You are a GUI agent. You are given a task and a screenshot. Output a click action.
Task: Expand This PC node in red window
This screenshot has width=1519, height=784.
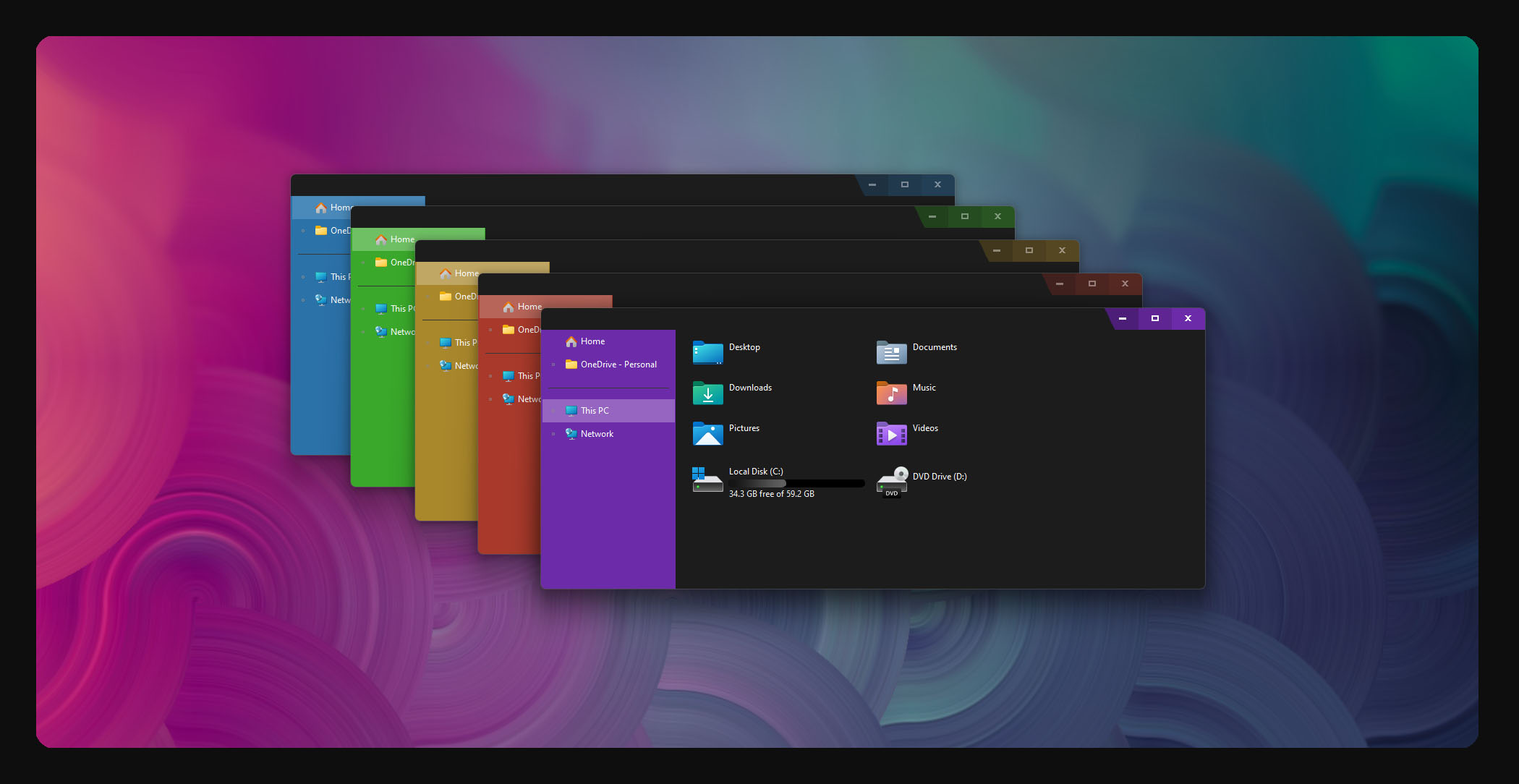pos(490,376)
